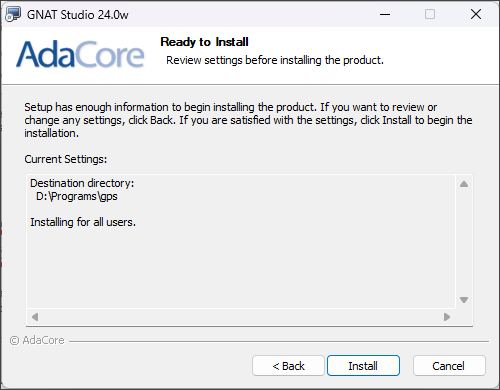This screenshot has width=500, height=390.
Task: Start installation with the Install button
Action: (363, 366)
